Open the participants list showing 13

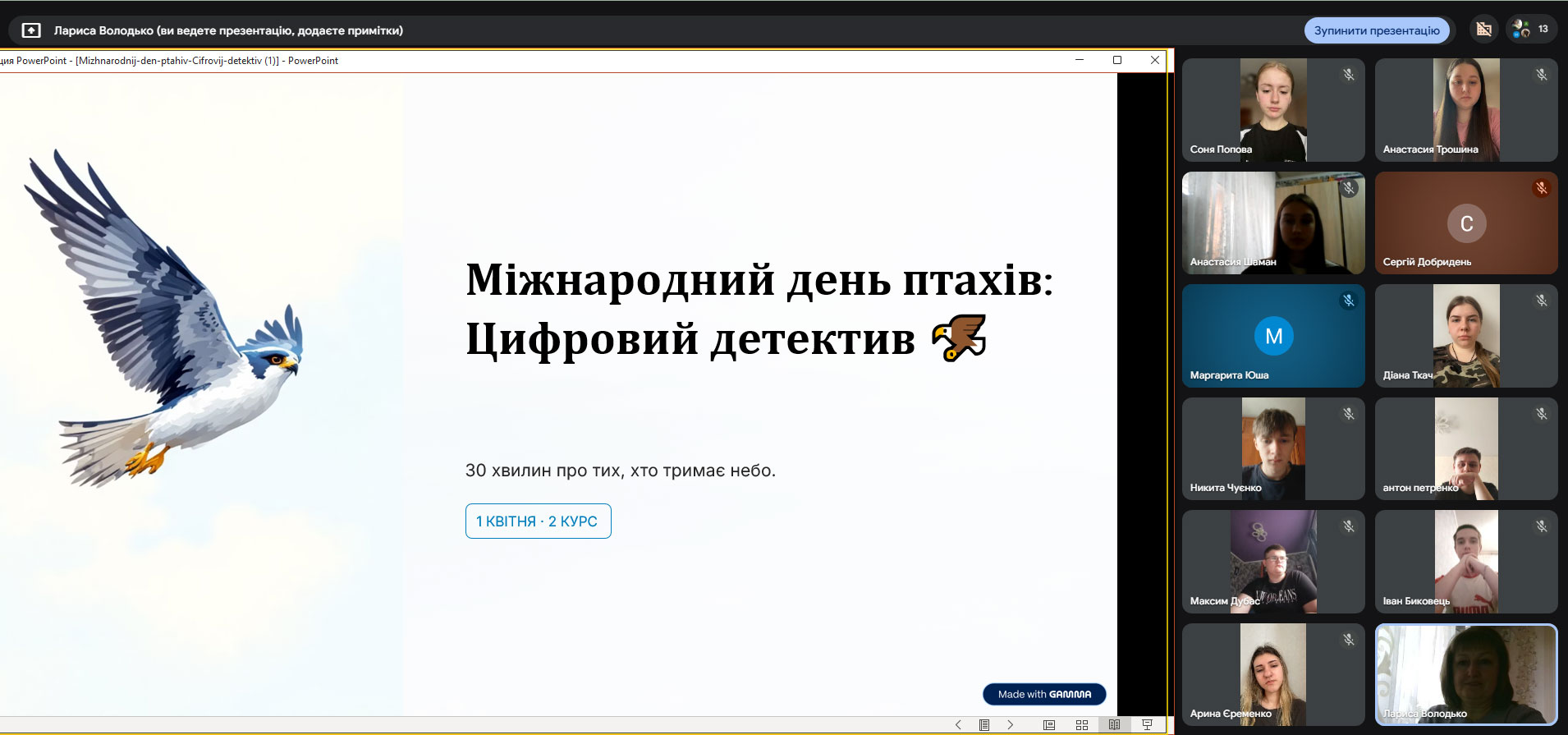[x=1531, y=30]
